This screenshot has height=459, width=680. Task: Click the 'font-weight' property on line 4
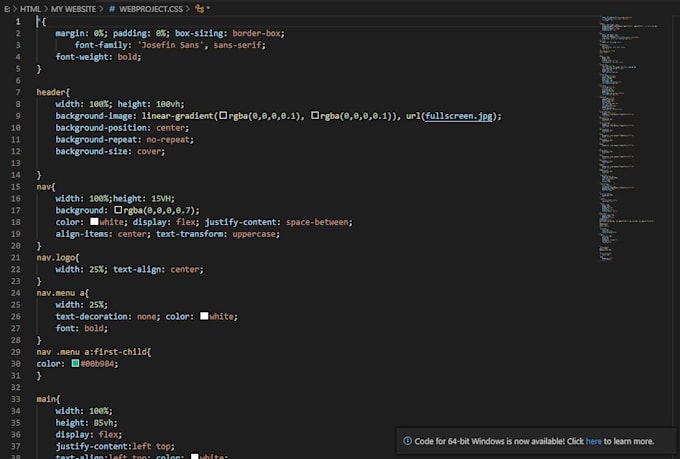click(82, 57)
